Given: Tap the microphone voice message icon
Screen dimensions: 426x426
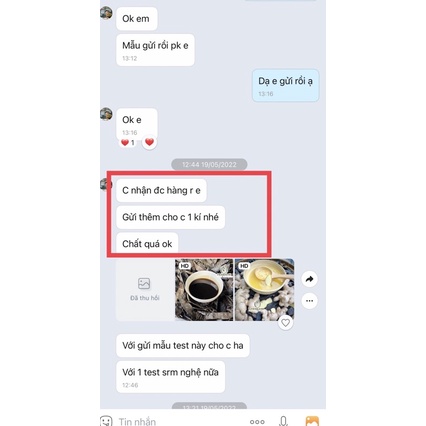Looking at the screenshot, I should click(x=283, y=421).
